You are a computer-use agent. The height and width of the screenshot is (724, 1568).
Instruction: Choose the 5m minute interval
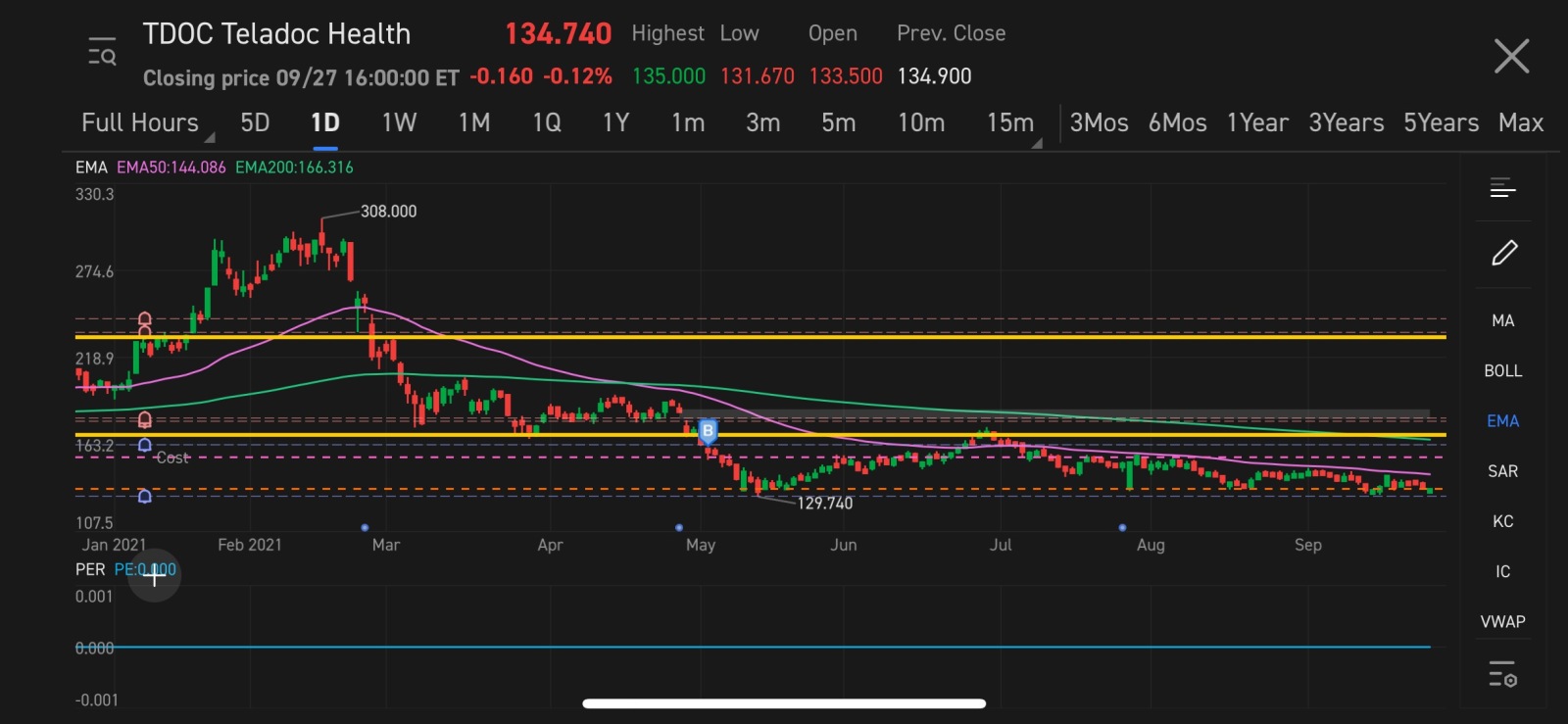tap(839, 122)
